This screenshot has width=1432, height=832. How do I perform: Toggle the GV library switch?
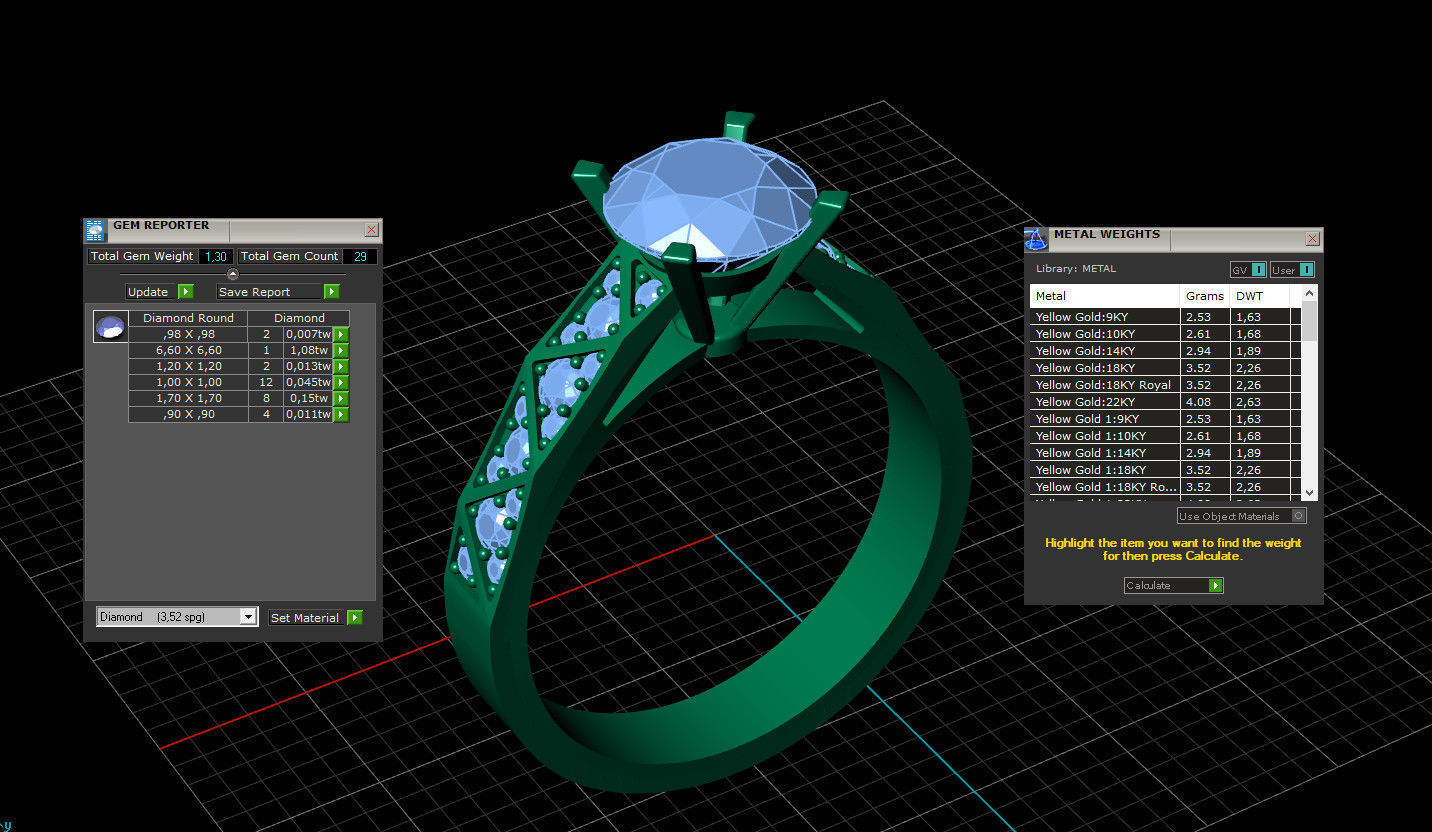(x=1248, y=270)
